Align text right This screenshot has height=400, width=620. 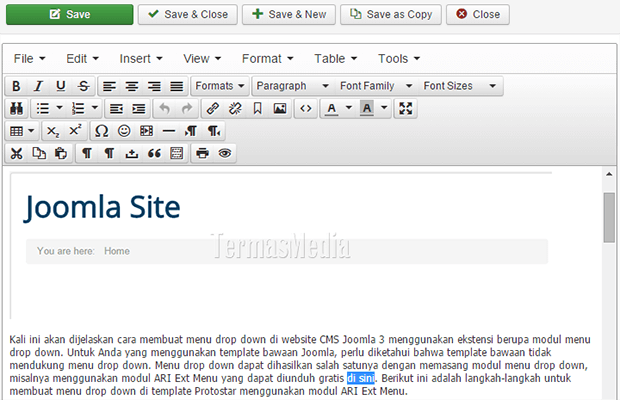click(x=154, y=86)
